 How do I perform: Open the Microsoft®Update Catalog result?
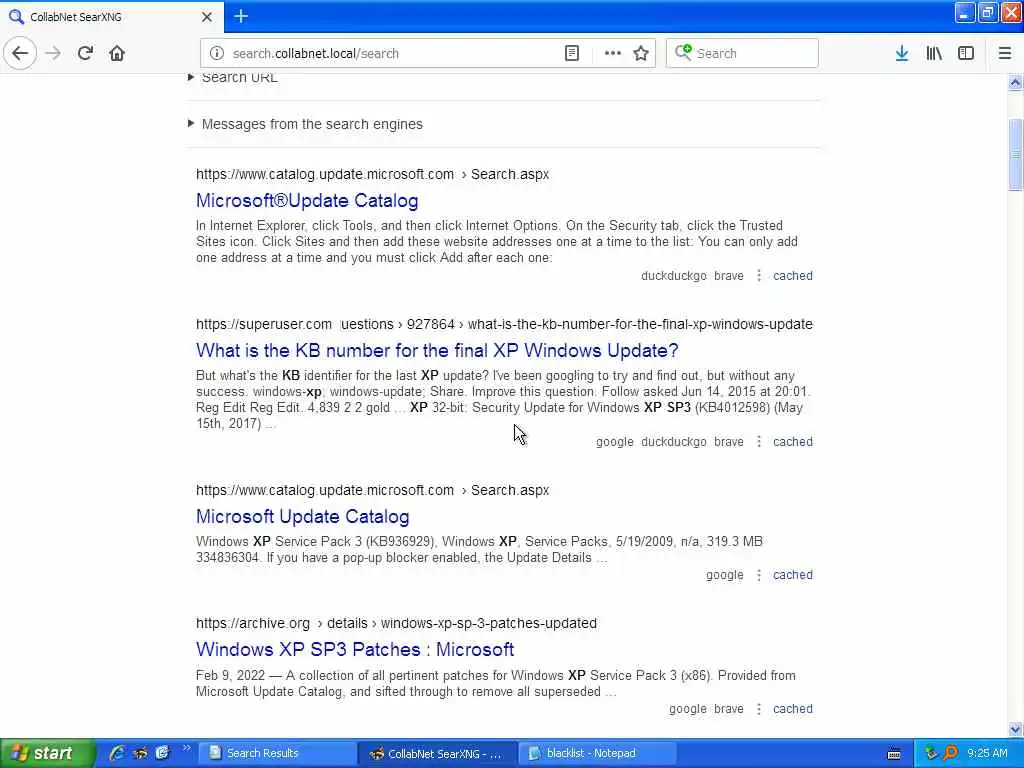[x=307, y=200]
